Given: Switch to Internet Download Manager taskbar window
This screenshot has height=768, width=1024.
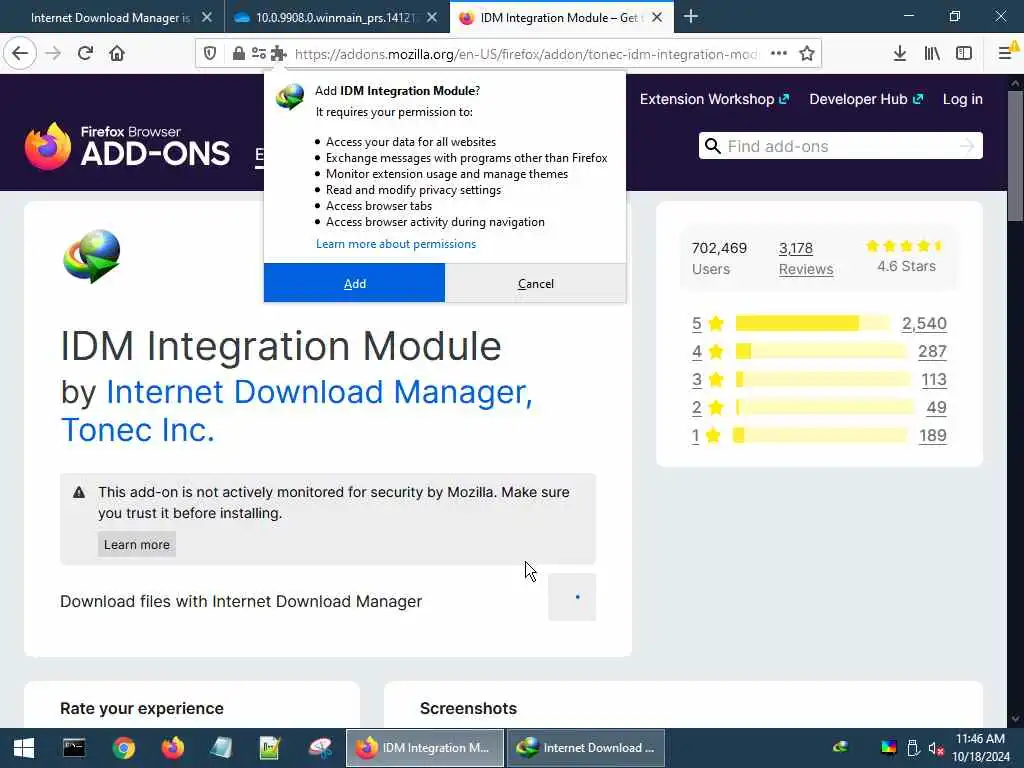Looking at the screenshot, I should tap(586, 748).
